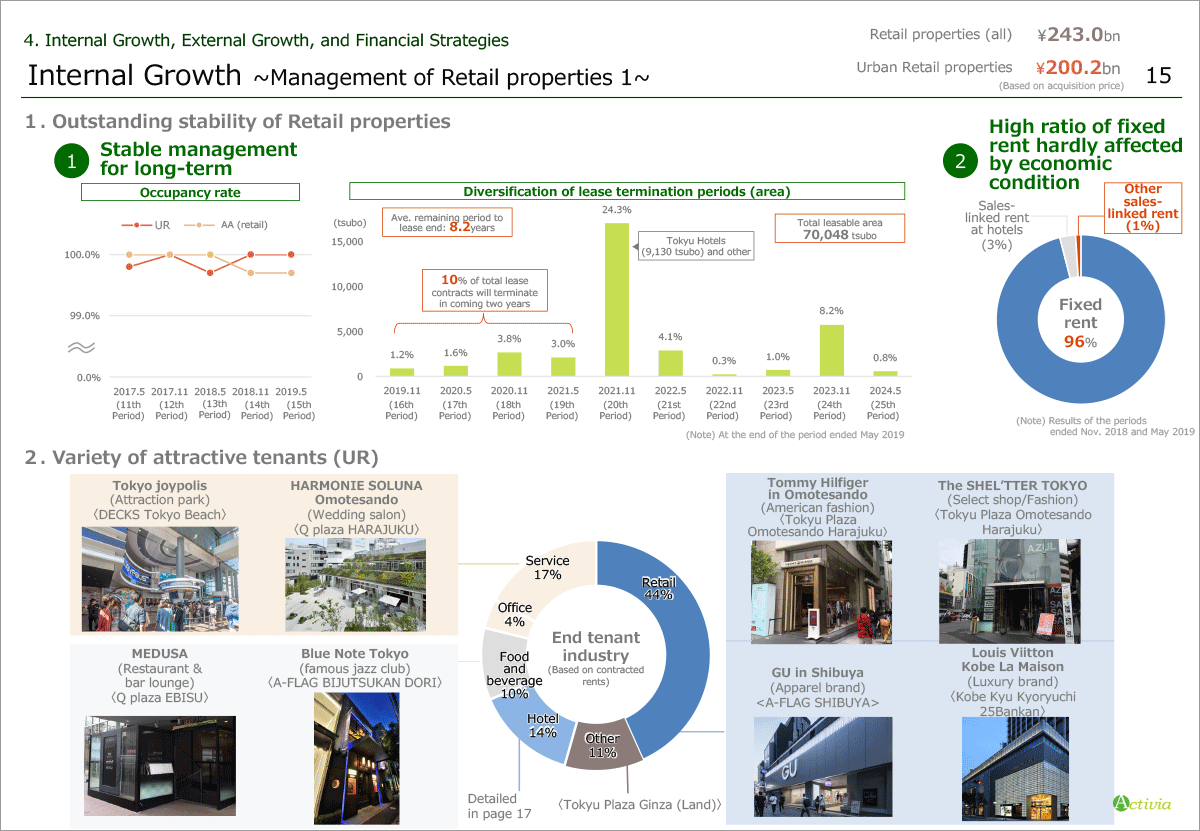The height and width of the screenshot is (831, 1200).
Task: Click the UR legend marker
Action: (x=138, y=225)
